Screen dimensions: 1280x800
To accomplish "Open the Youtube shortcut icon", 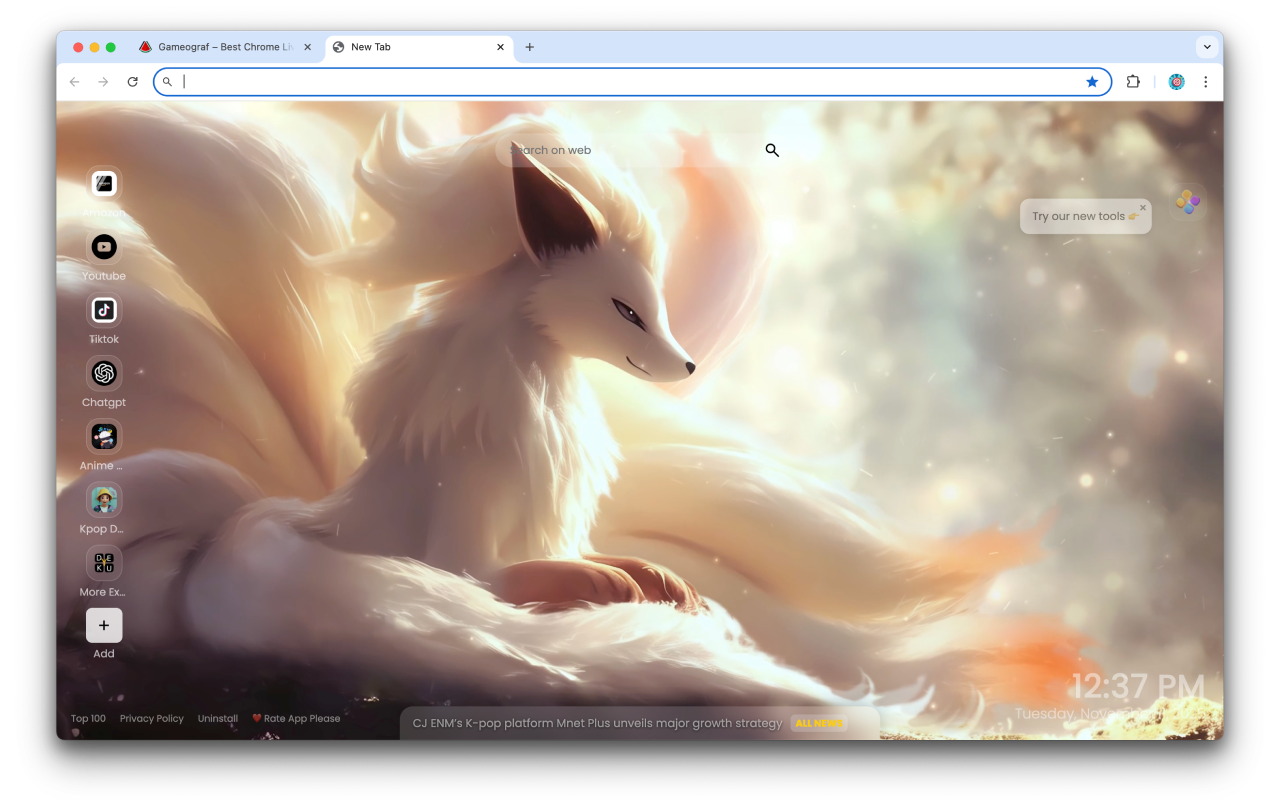I will (104, 247).
